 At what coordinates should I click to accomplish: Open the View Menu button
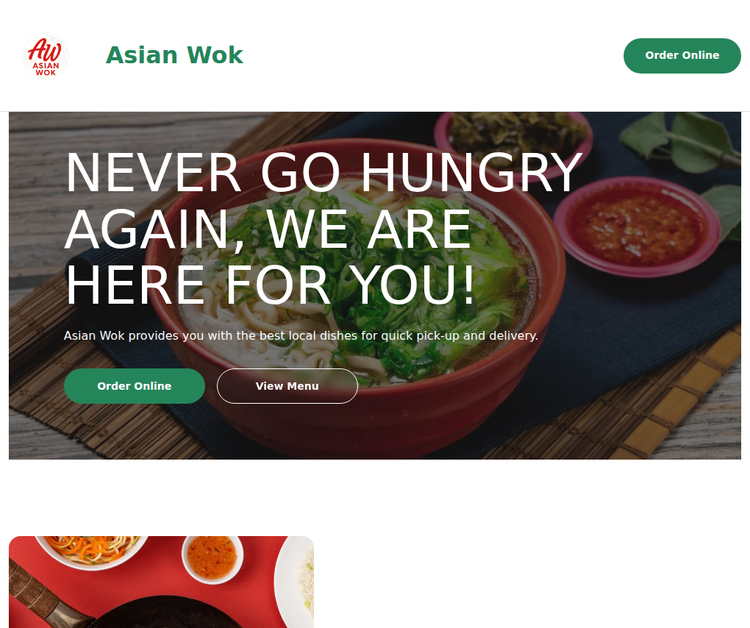point(287,386)
